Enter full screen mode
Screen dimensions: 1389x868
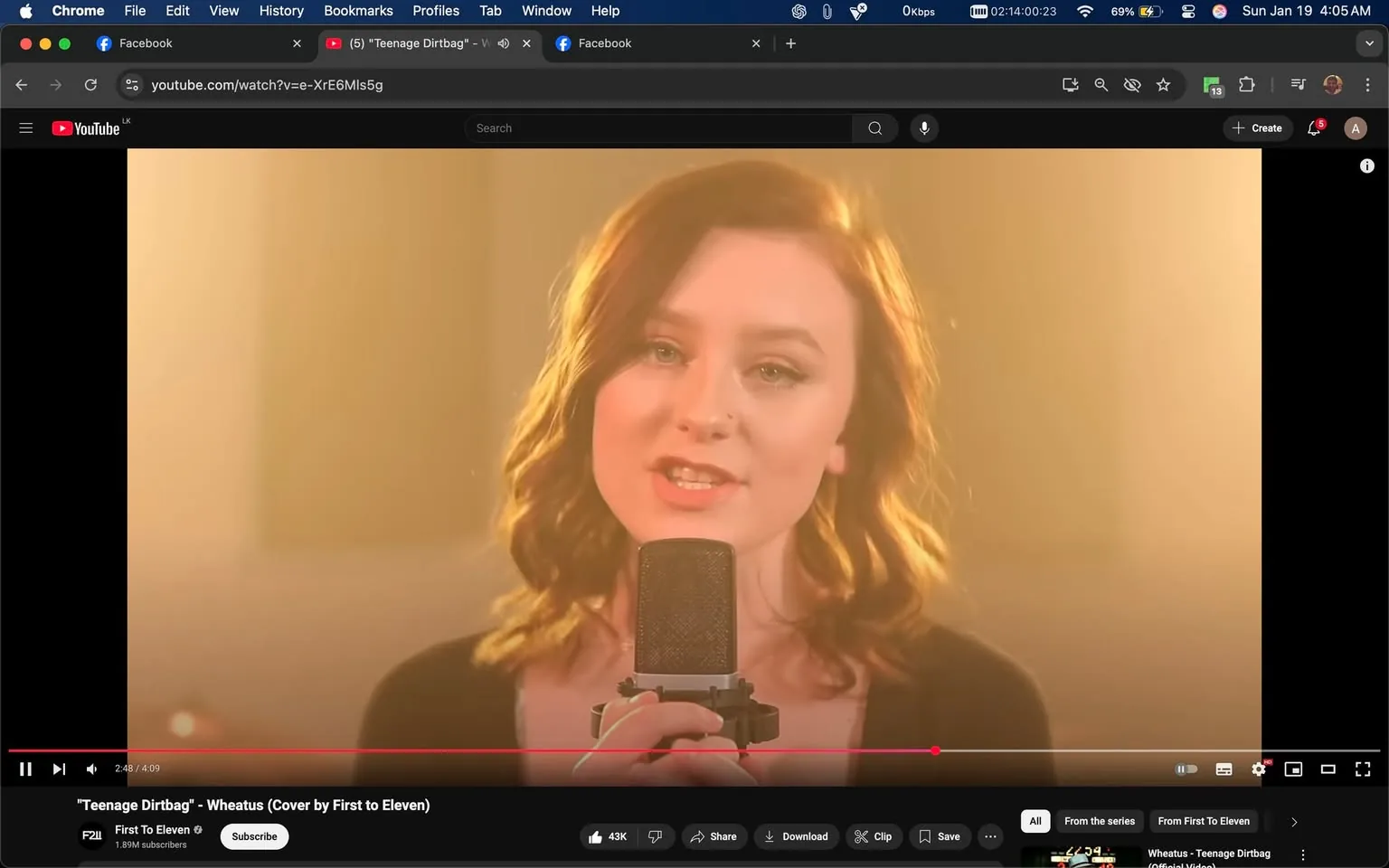(x=1362, y=769)
